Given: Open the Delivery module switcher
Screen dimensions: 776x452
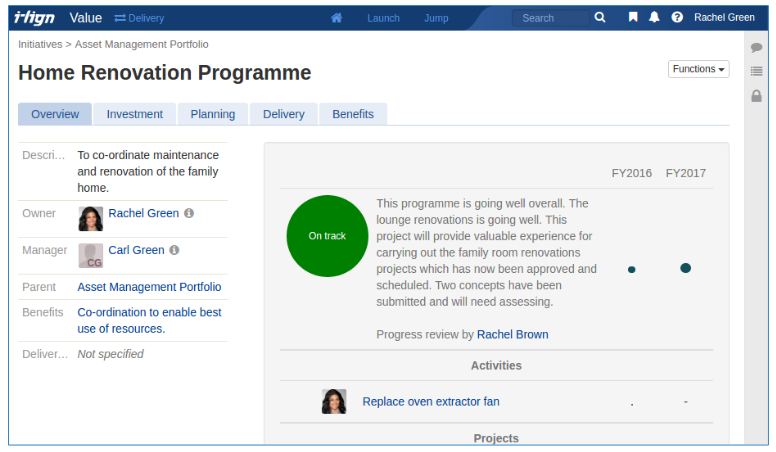Looking at the screenshot, I should pos(139,18).
